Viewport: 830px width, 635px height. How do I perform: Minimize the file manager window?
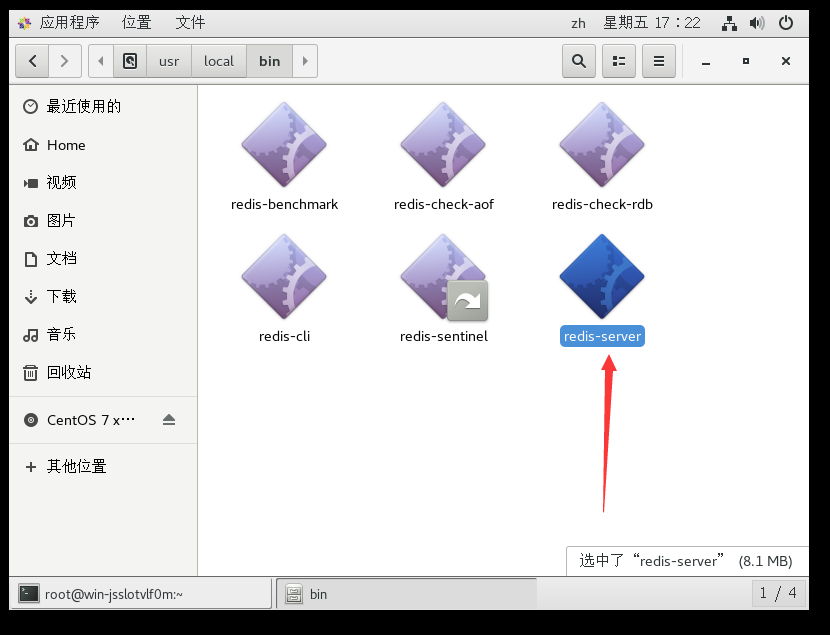pyautogui.click(x=706, y=62)
